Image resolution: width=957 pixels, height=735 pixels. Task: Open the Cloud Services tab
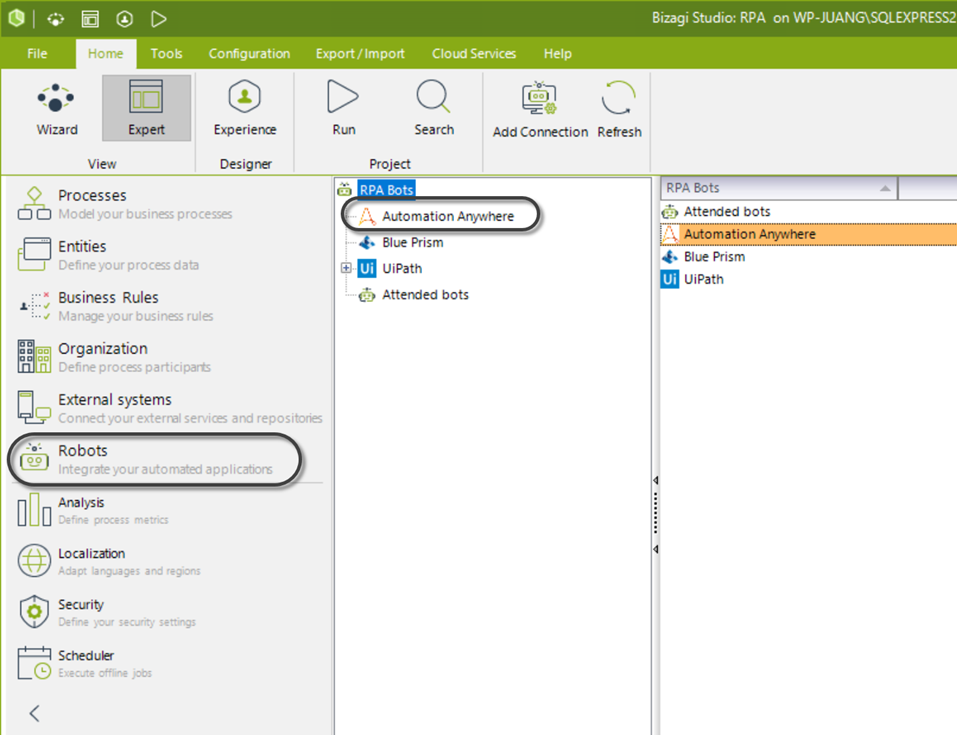point(474,54)
